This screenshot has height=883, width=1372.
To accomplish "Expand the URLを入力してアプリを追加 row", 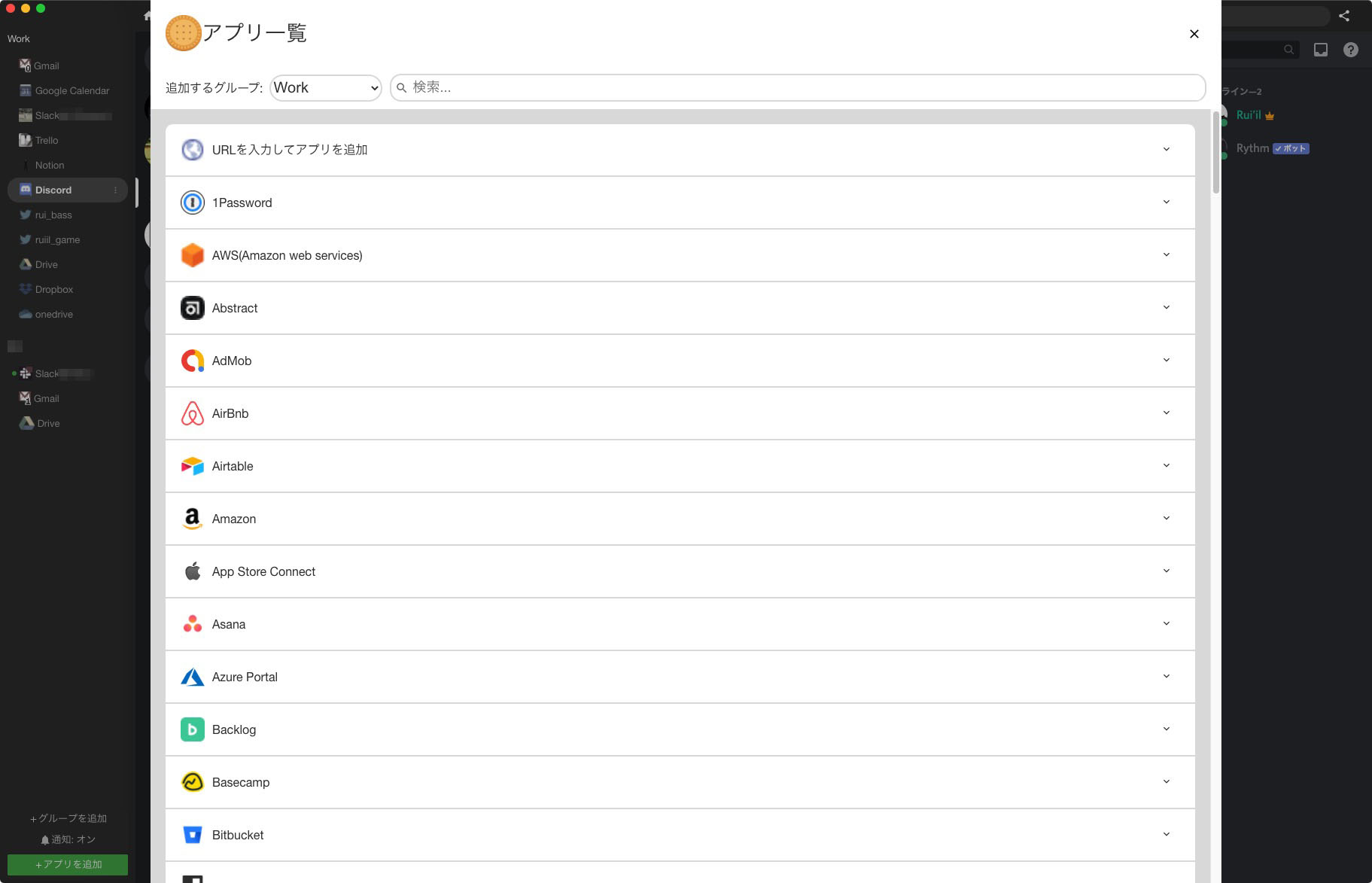I will coord(680,150).
